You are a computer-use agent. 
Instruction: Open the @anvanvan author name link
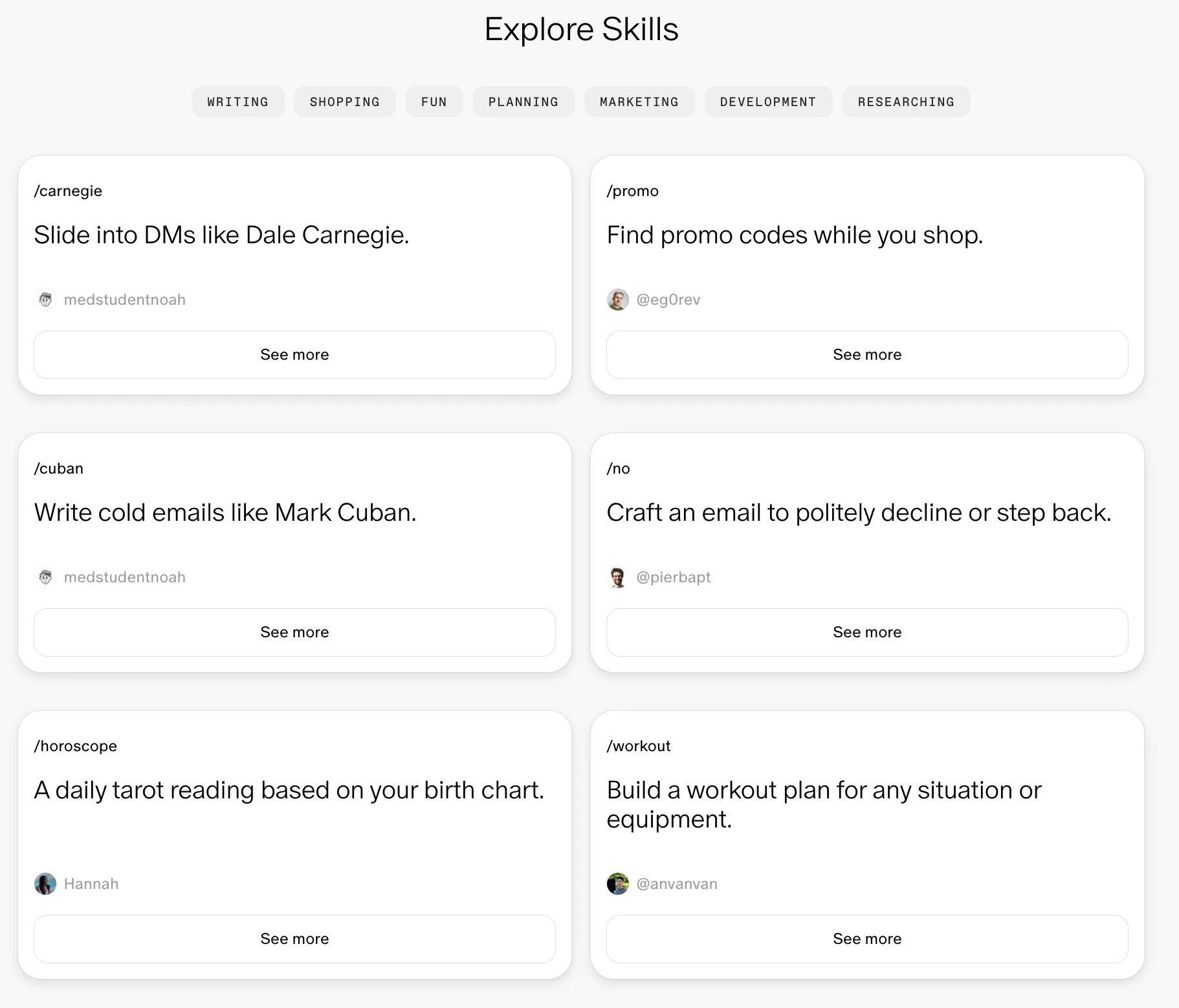tap(676, 884)
